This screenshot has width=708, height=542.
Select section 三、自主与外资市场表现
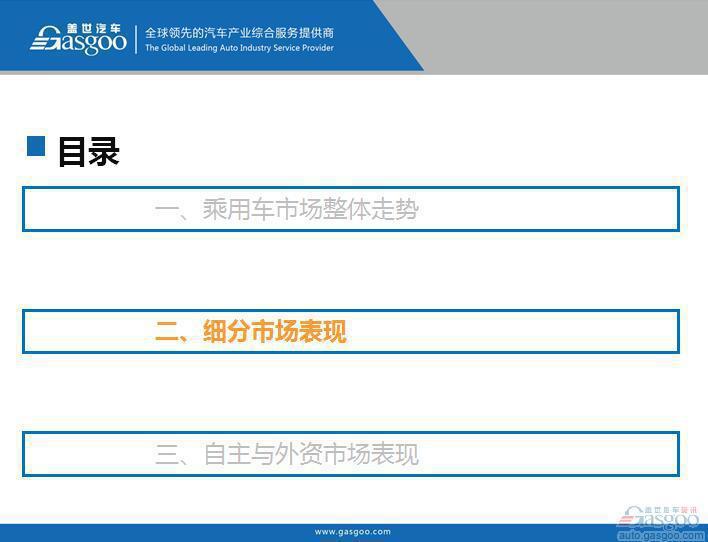tap(351, 454)
